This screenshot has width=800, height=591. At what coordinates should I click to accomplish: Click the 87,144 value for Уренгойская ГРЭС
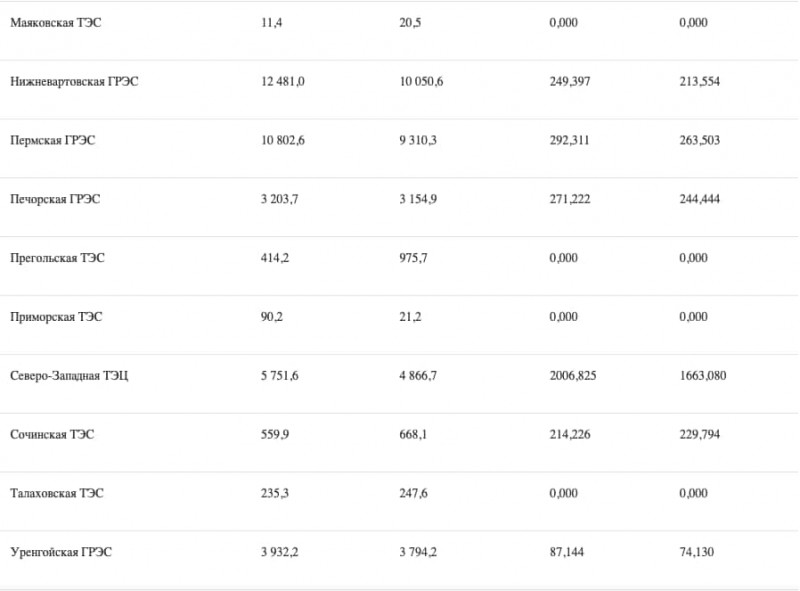[566, 552]
